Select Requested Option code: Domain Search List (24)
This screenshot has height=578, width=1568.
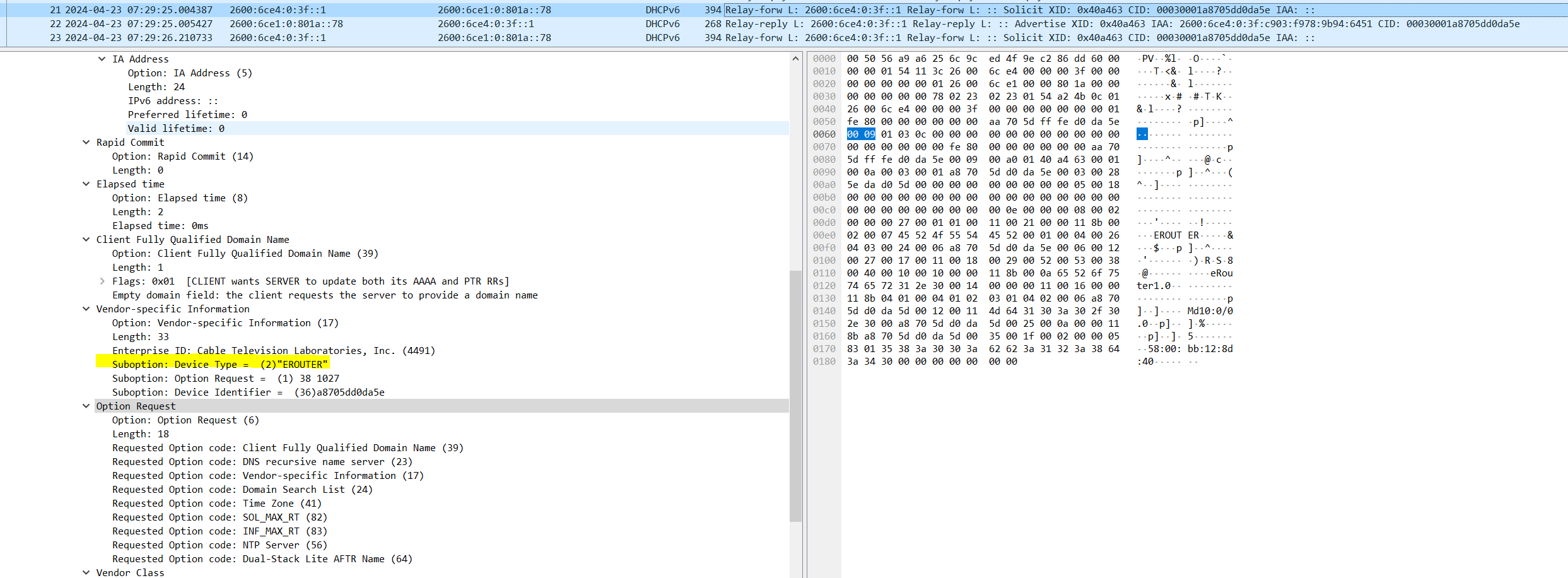coord(242,489)
